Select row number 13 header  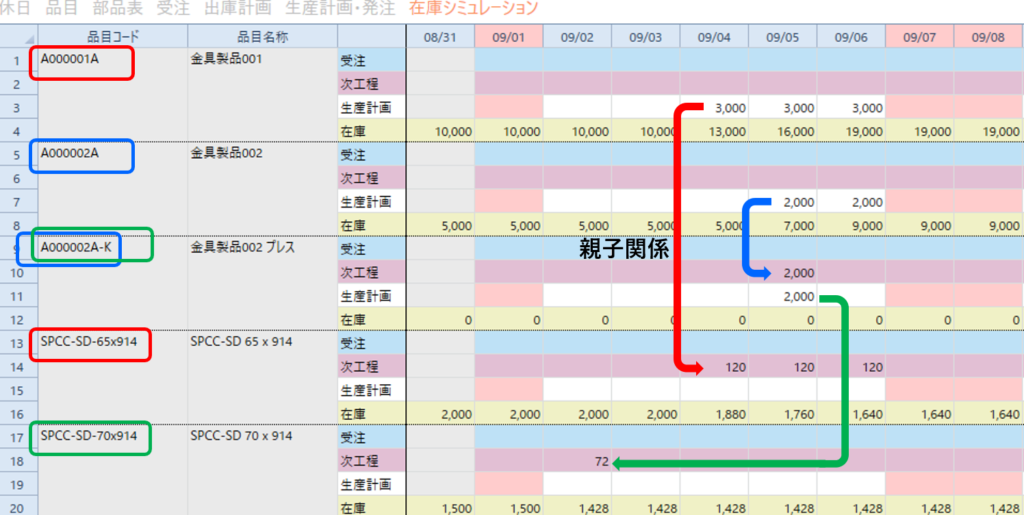(x=15, y=343)
